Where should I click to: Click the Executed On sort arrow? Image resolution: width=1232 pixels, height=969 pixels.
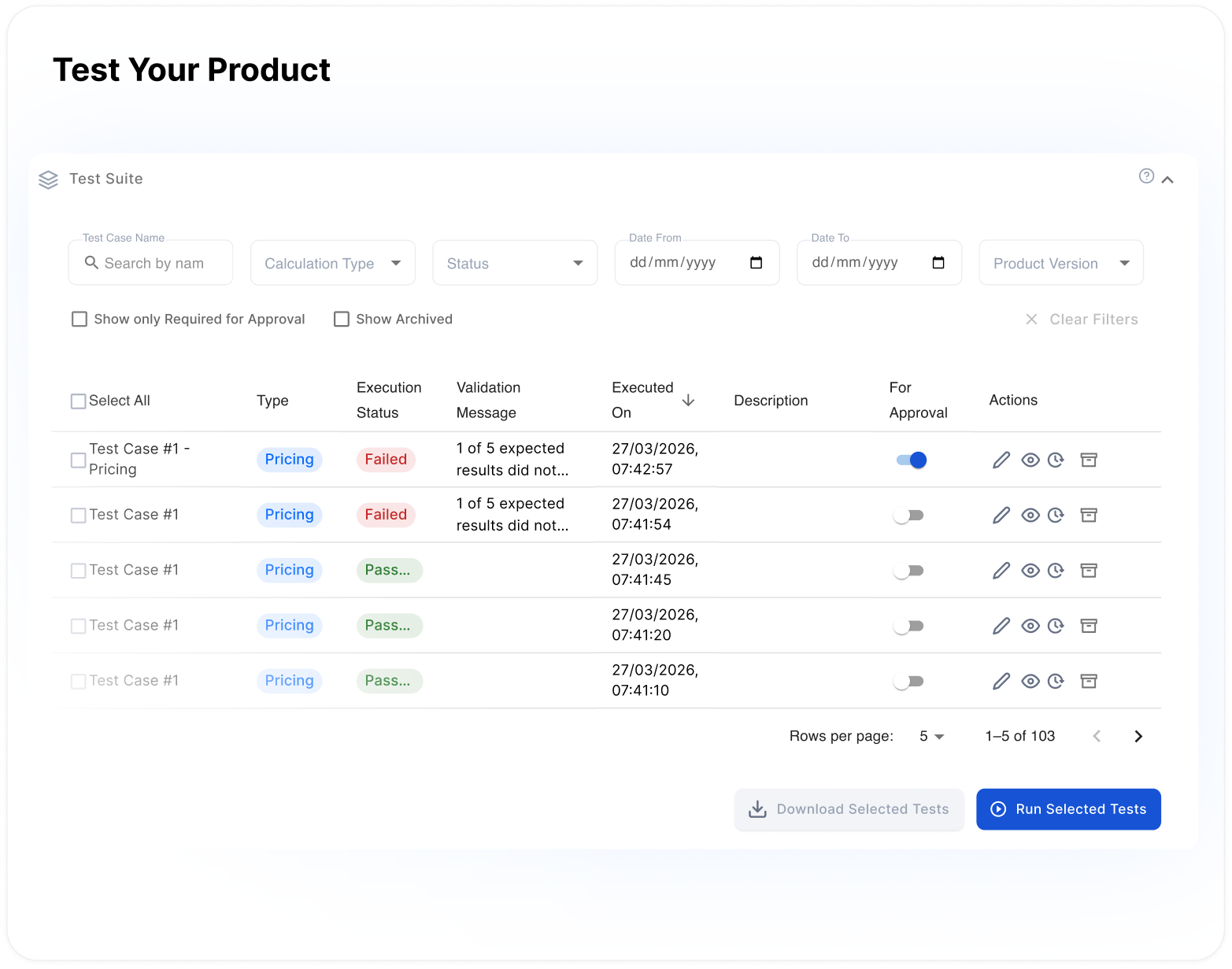pyautogui.click(x=688, y=400)
